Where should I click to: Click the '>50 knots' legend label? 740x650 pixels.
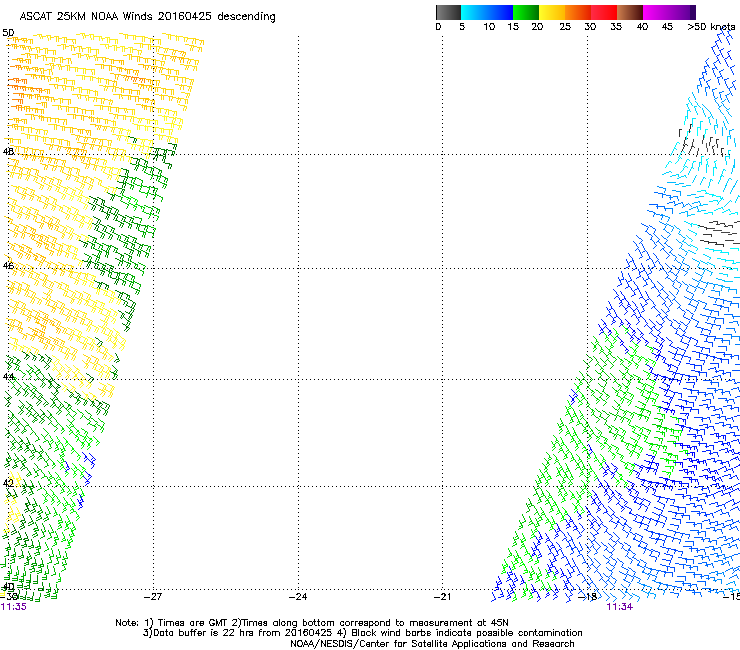[711, 27]
